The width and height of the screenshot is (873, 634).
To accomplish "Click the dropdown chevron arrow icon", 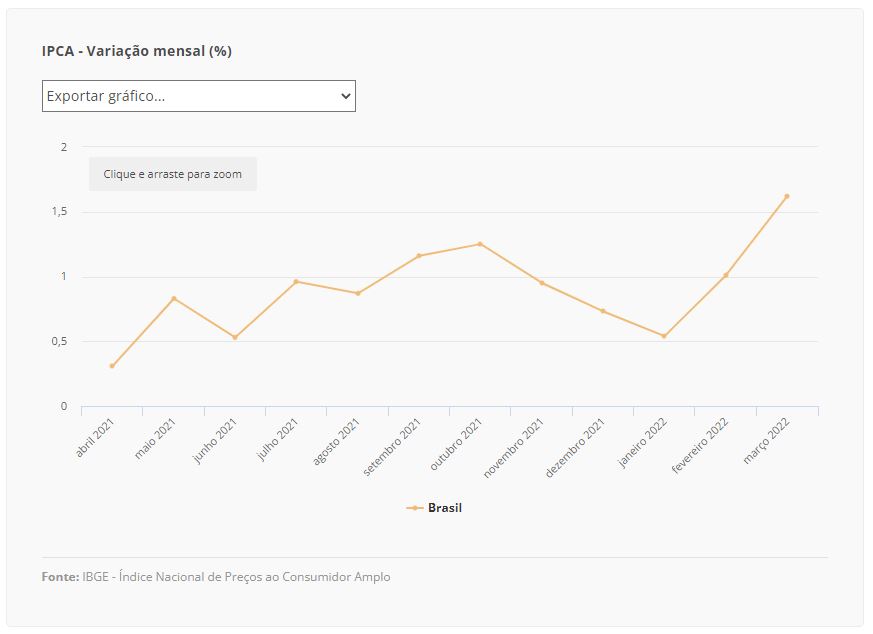I will point(346,96).
